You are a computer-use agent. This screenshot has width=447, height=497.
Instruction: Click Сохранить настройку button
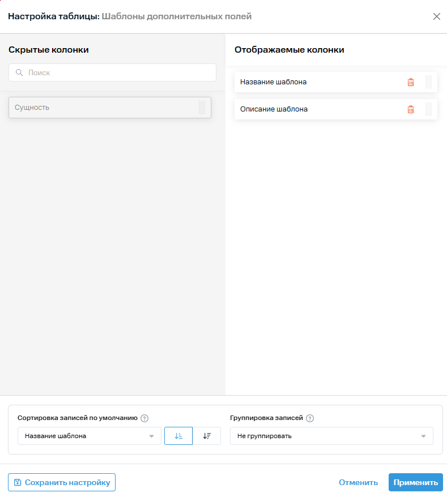tap(62, 482)
